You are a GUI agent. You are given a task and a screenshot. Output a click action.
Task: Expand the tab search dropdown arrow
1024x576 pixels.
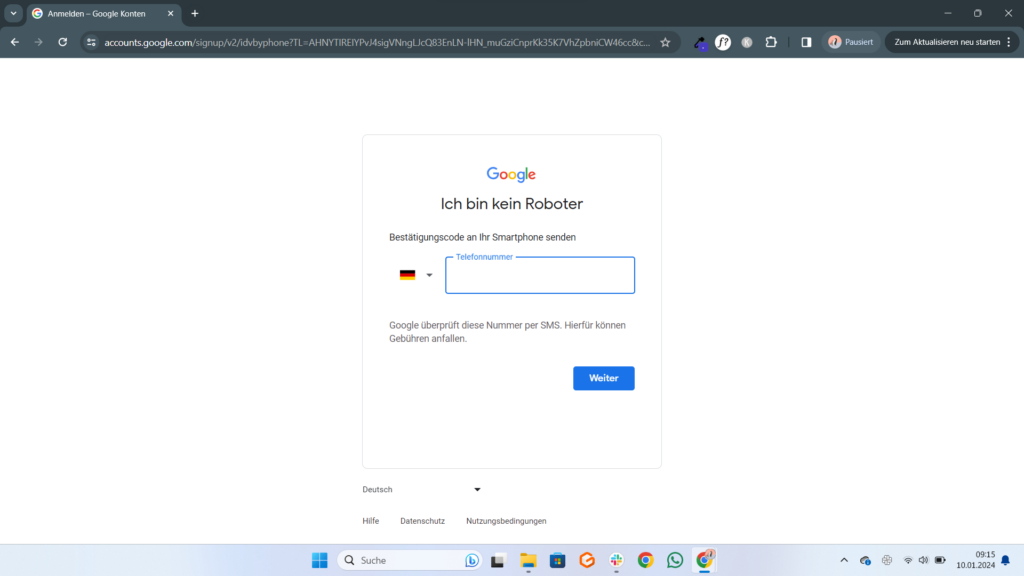14,13
